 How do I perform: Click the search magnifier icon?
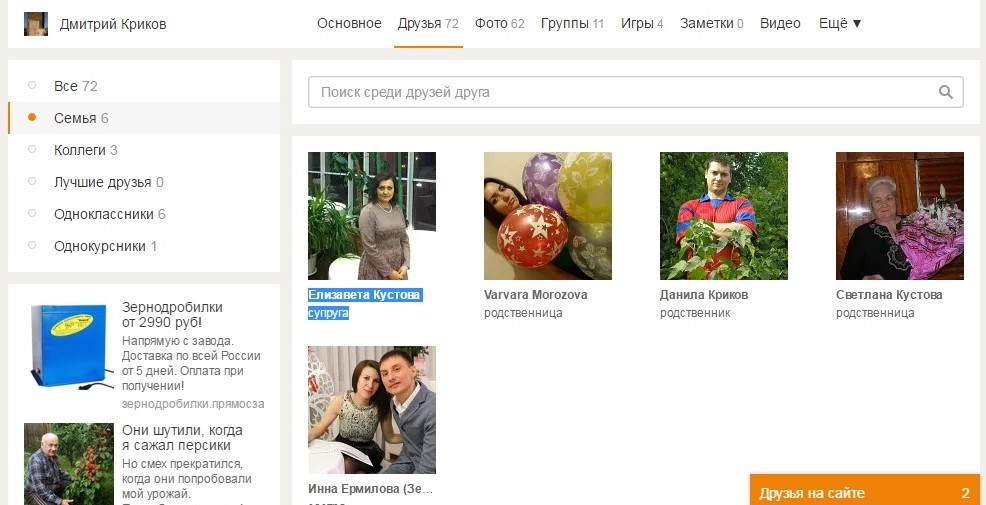pyautogui.click(x=945, y=92)
